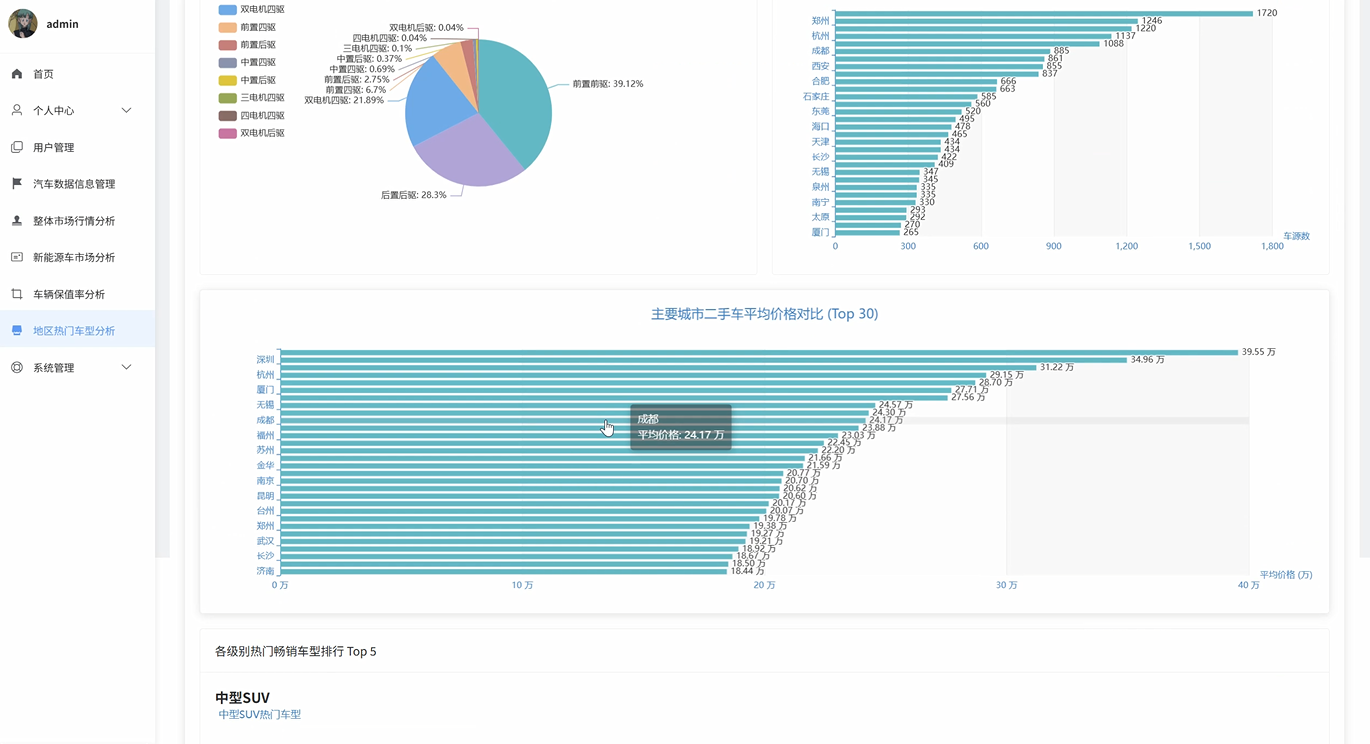Click the 双电机四驱 blue legend swatch
The width and height of the screenshot is (1370, 744).
(228, 10)
